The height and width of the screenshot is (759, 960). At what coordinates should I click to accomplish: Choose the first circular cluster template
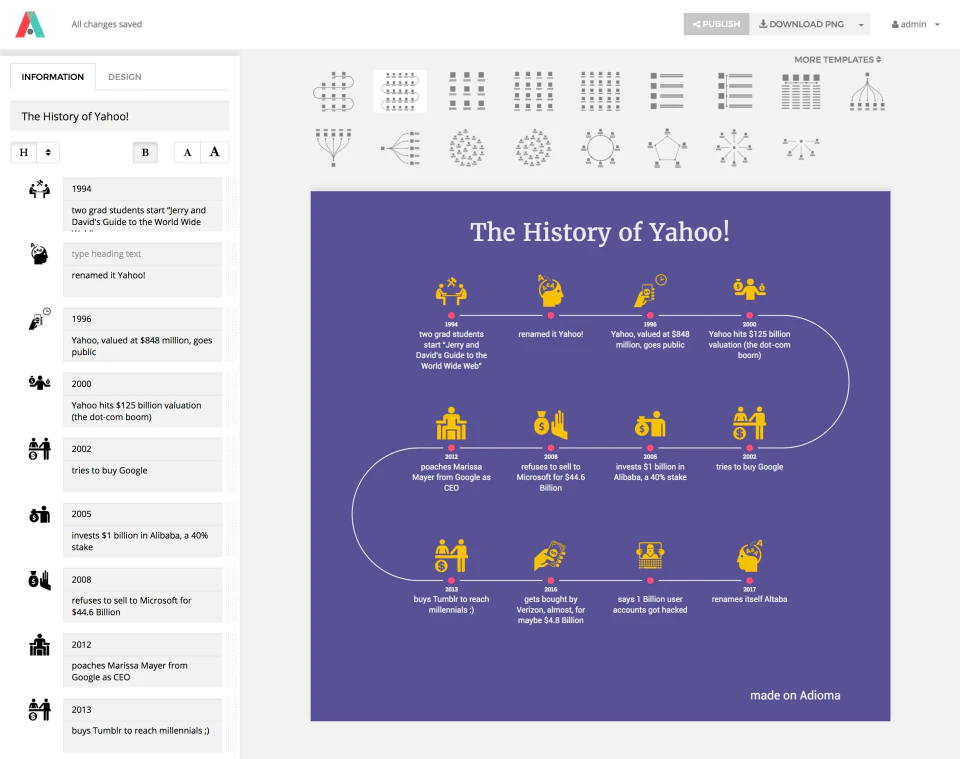click(467, 148)
